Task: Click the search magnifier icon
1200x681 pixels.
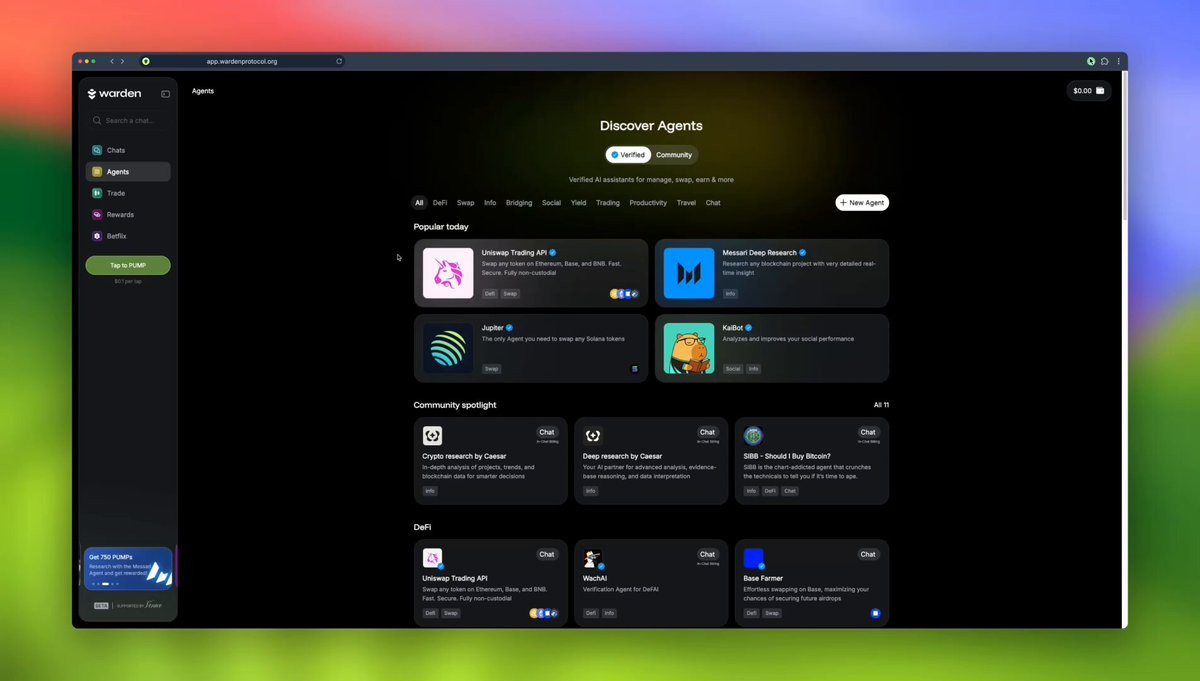Action: 97,120
